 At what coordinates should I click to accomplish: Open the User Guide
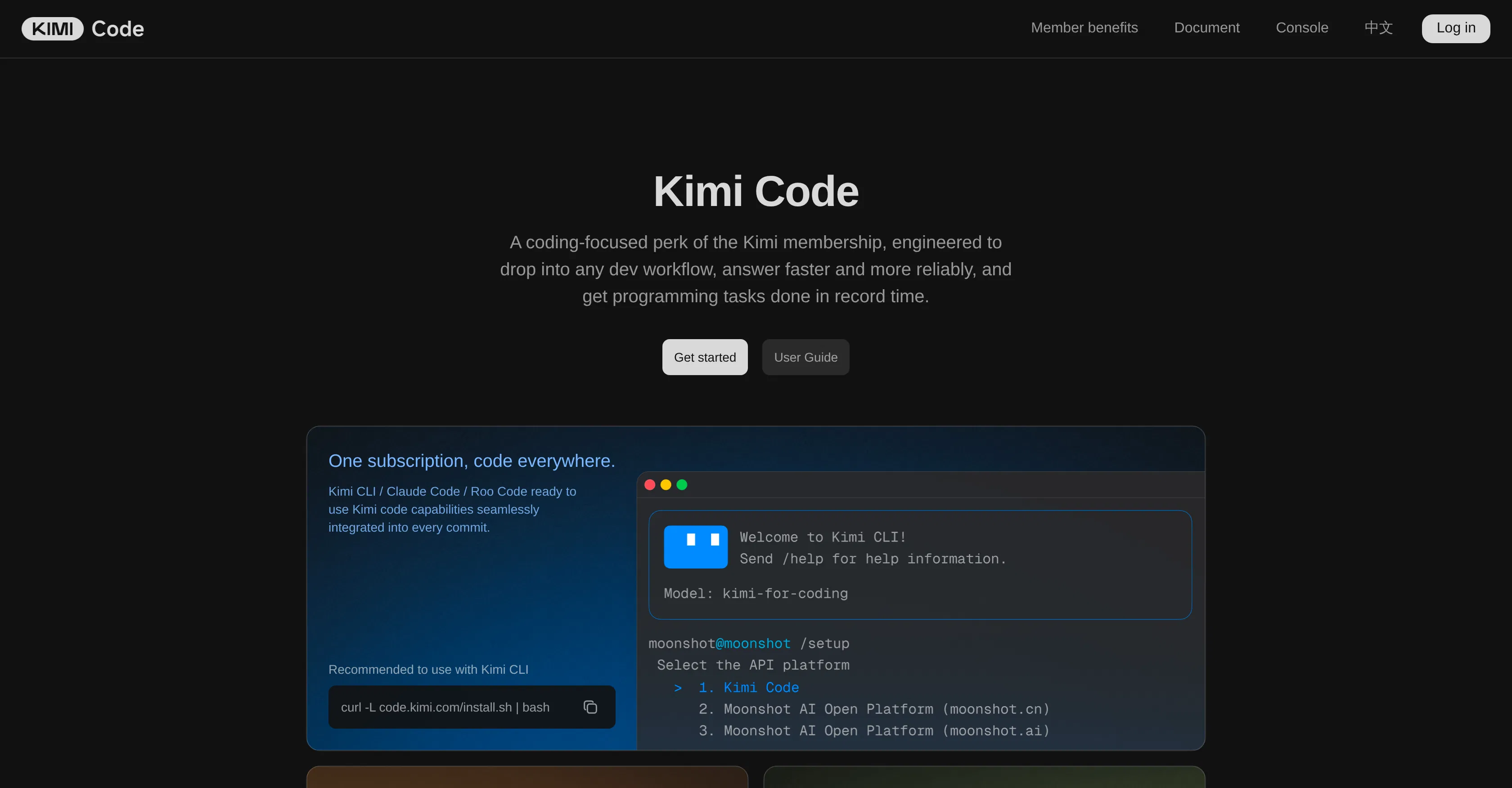pos(805,357)
